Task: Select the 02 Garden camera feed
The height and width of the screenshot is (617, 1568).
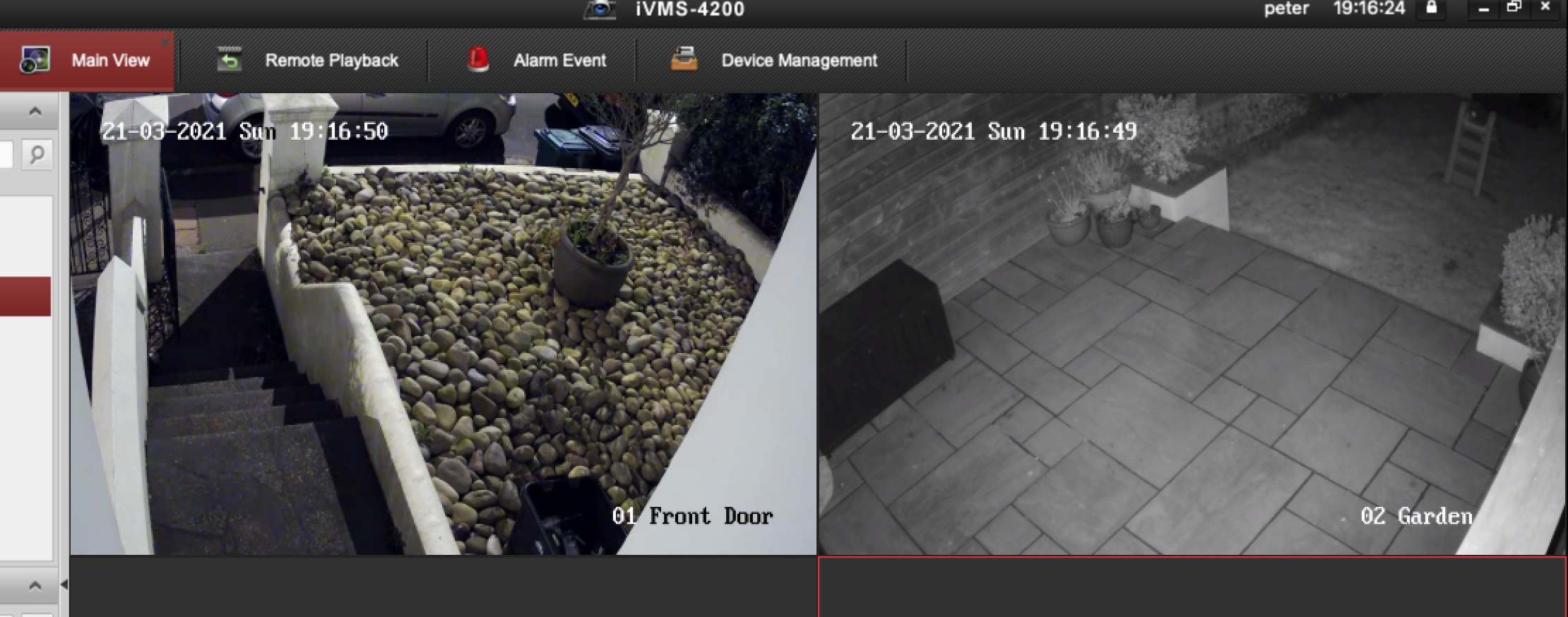Action: (x=1192, y=323)
